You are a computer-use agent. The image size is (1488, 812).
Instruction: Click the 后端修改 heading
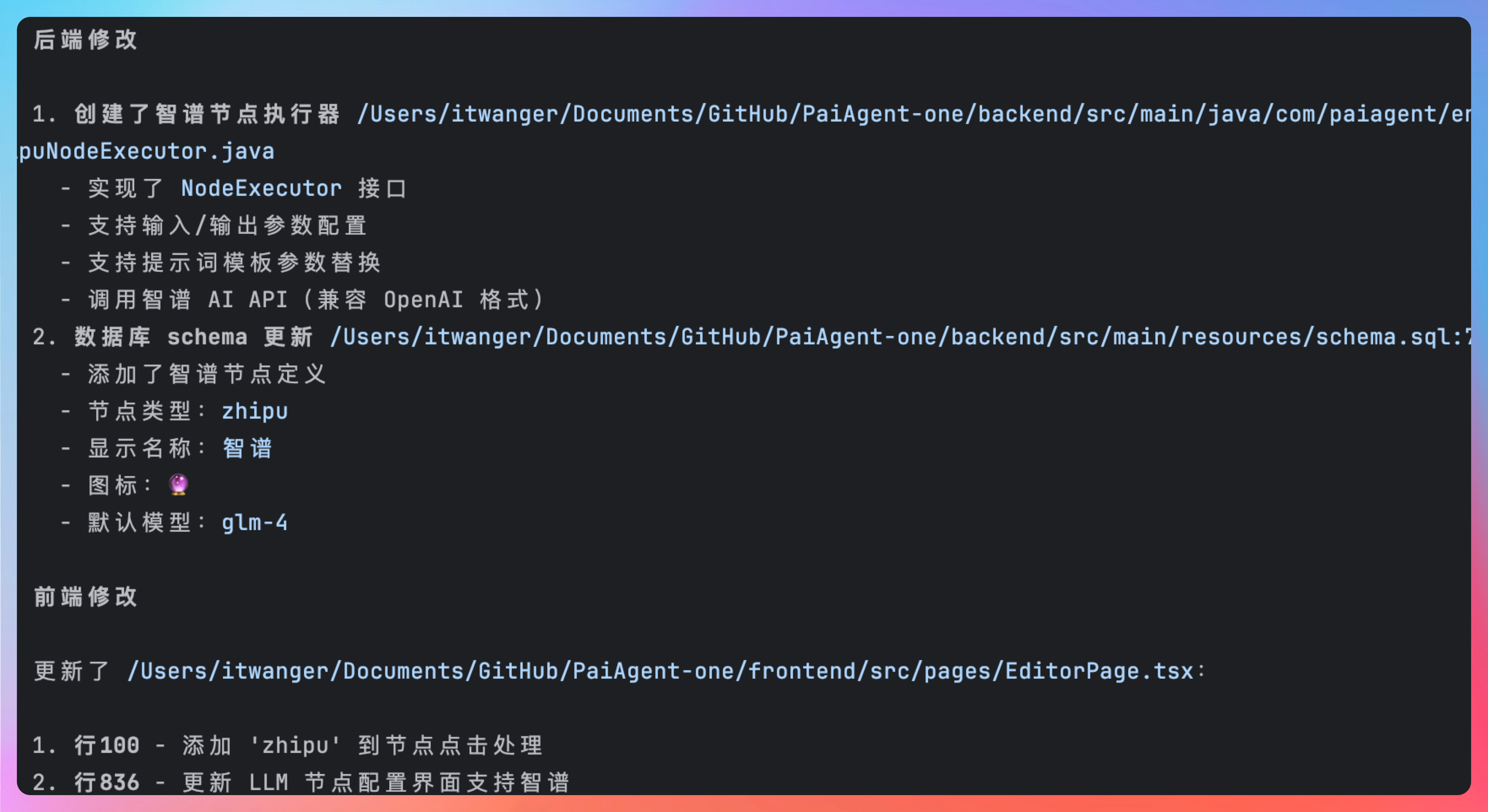click(85, 40)
